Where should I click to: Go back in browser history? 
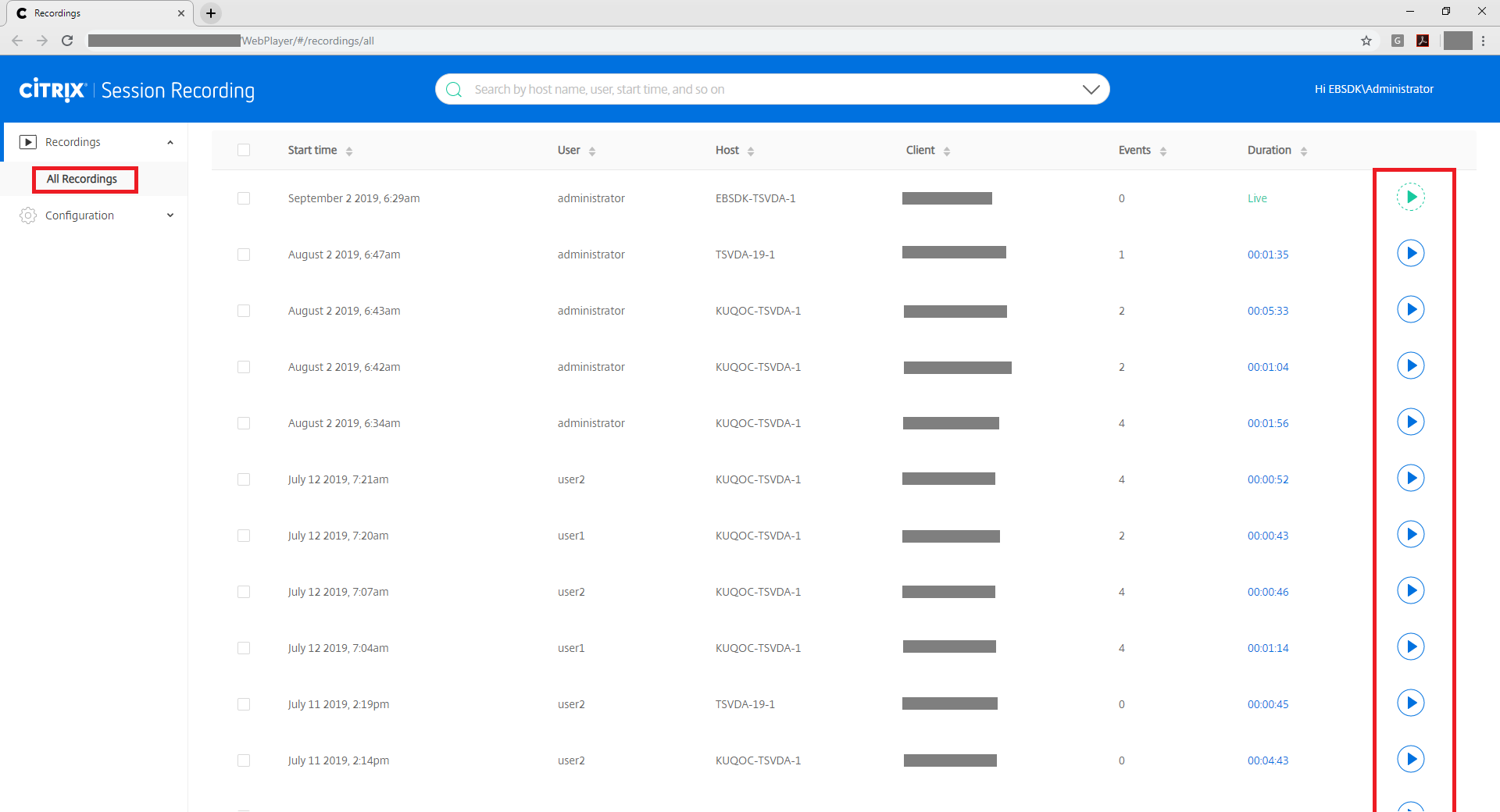click(17, 41)
